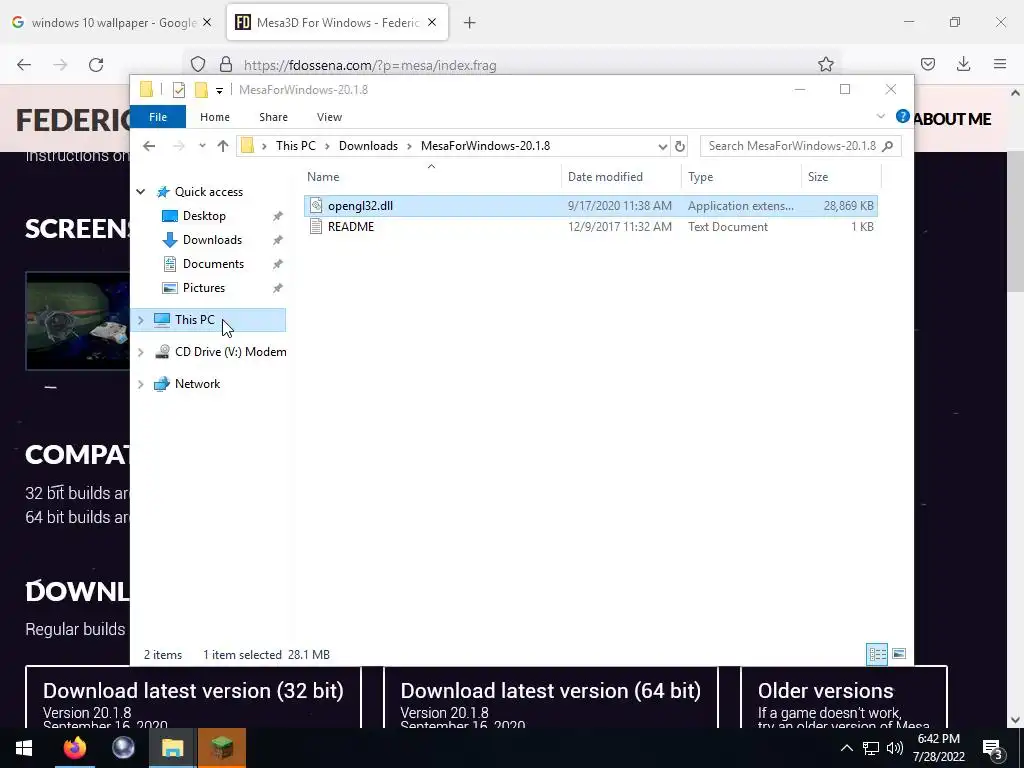The height and width of the screenshot is (768, 1024).
Task: Click the Minecraft block taskbar icon
Action: pyautogui.click(x=222, y=748)
